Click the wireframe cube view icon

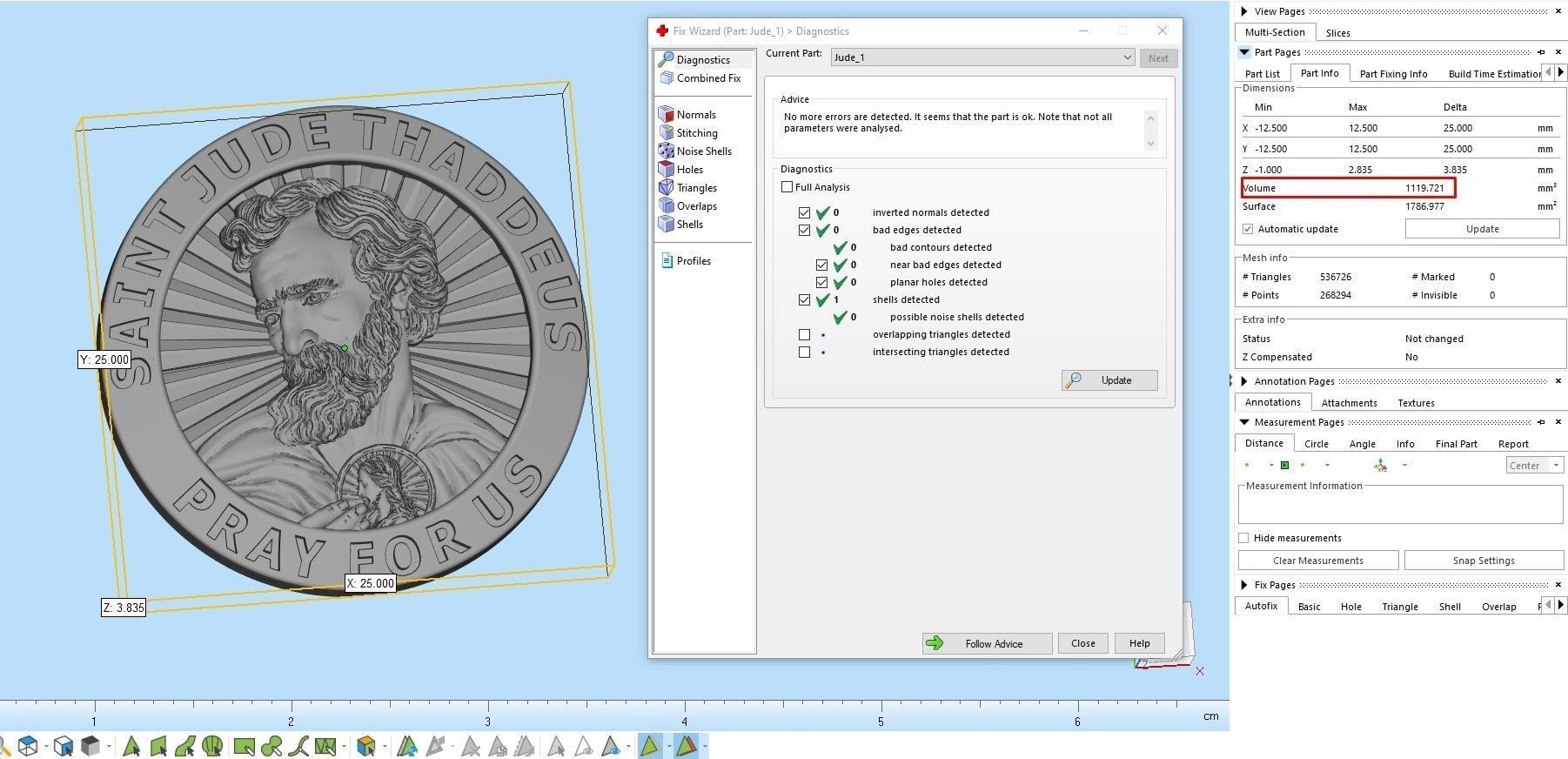[x=28, y=746]
